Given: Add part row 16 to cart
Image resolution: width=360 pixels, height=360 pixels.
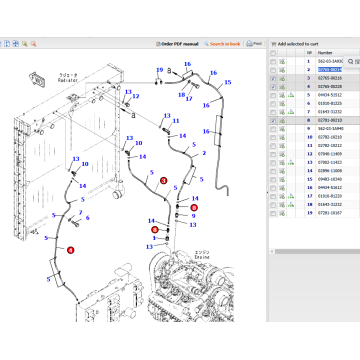Looking at the screenshot, I should (x=282, y=188).
